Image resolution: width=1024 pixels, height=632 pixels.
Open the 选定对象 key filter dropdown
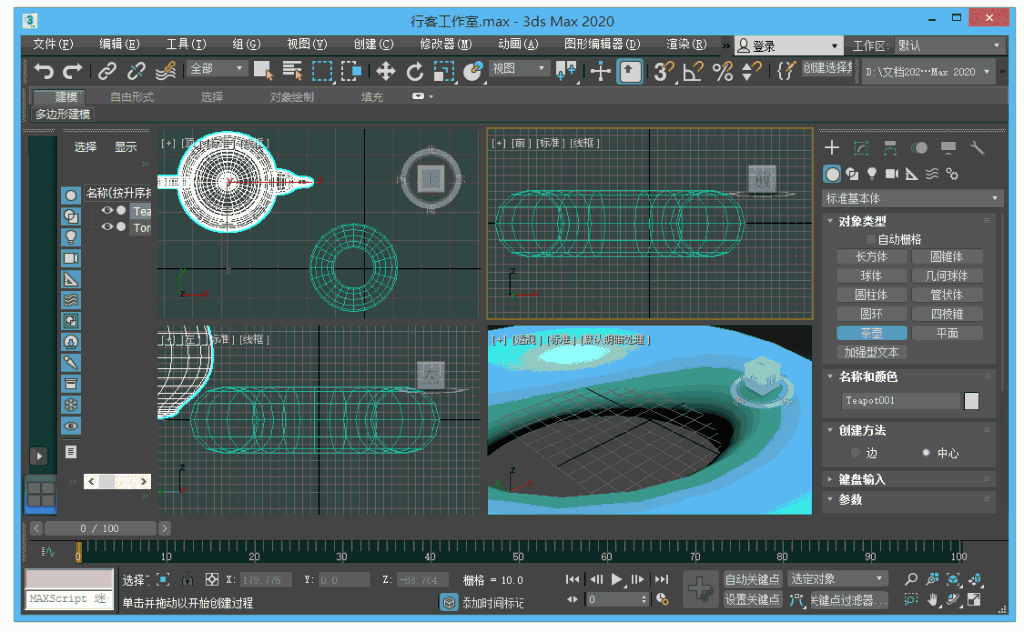pyautogui.click(x=837, y=579)
